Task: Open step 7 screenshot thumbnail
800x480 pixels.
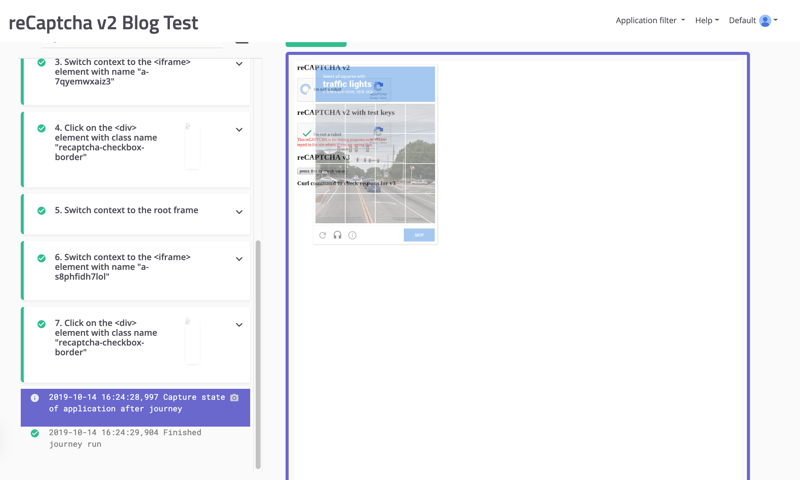Action: coord(192,341)
